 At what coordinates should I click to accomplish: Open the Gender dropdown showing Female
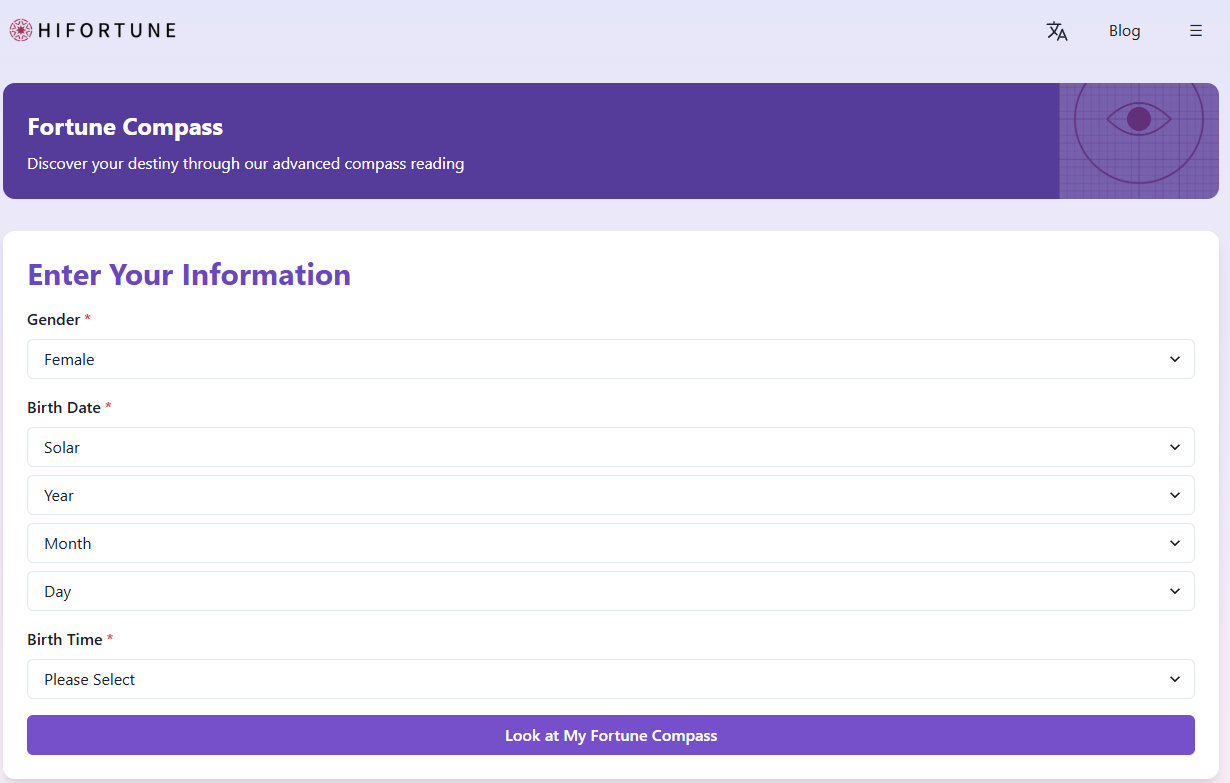pos(611,359)
